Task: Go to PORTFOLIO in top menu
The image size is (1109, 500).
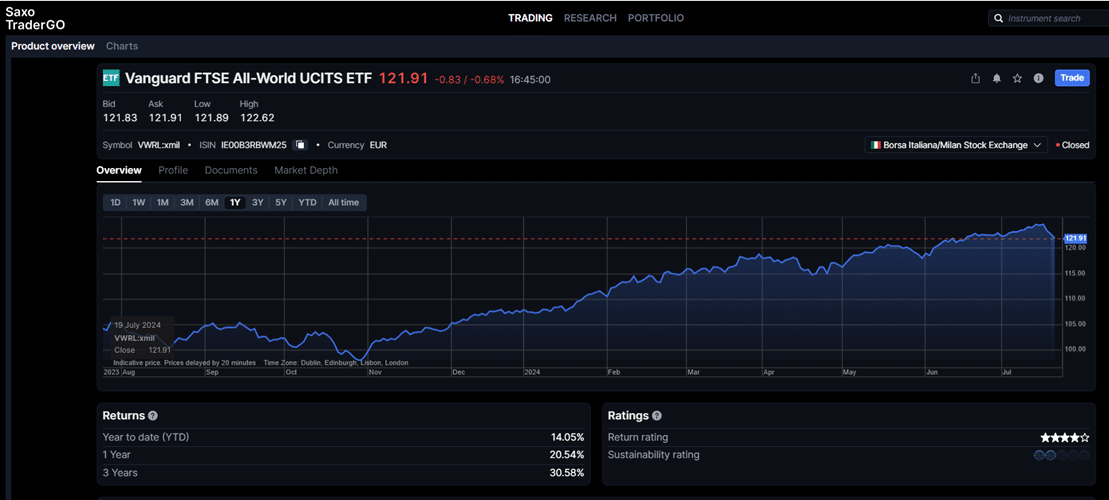Action: pyautogui.click(x=656, y=18)
